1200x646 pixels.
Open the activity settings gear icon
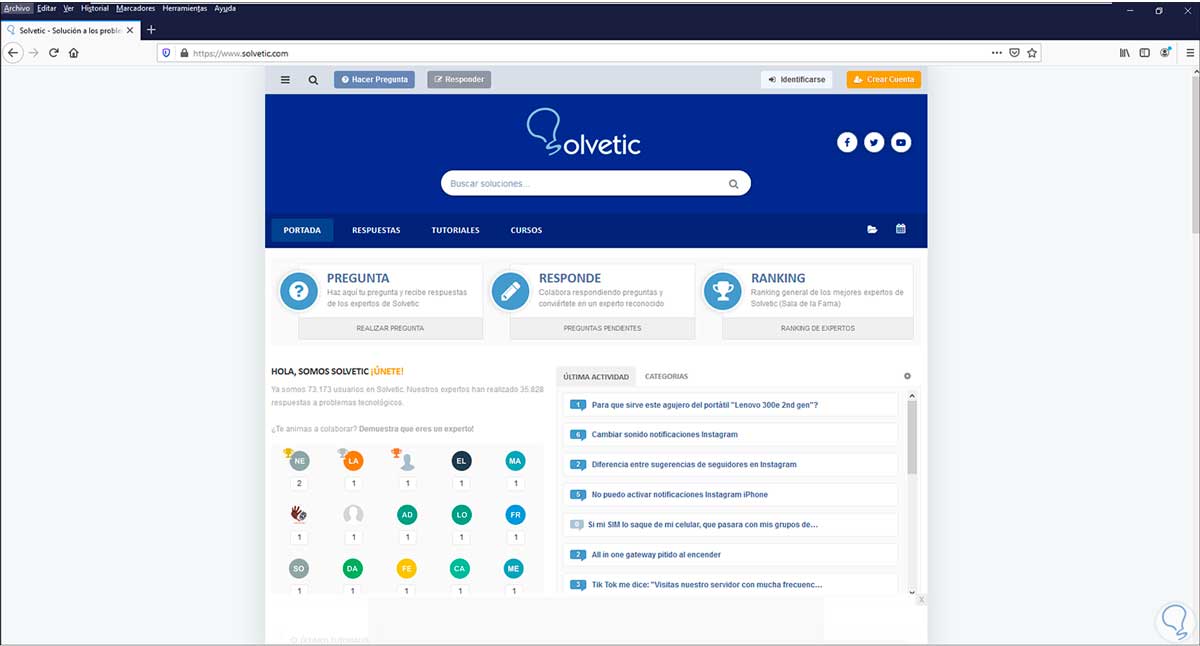coord(907,377)
